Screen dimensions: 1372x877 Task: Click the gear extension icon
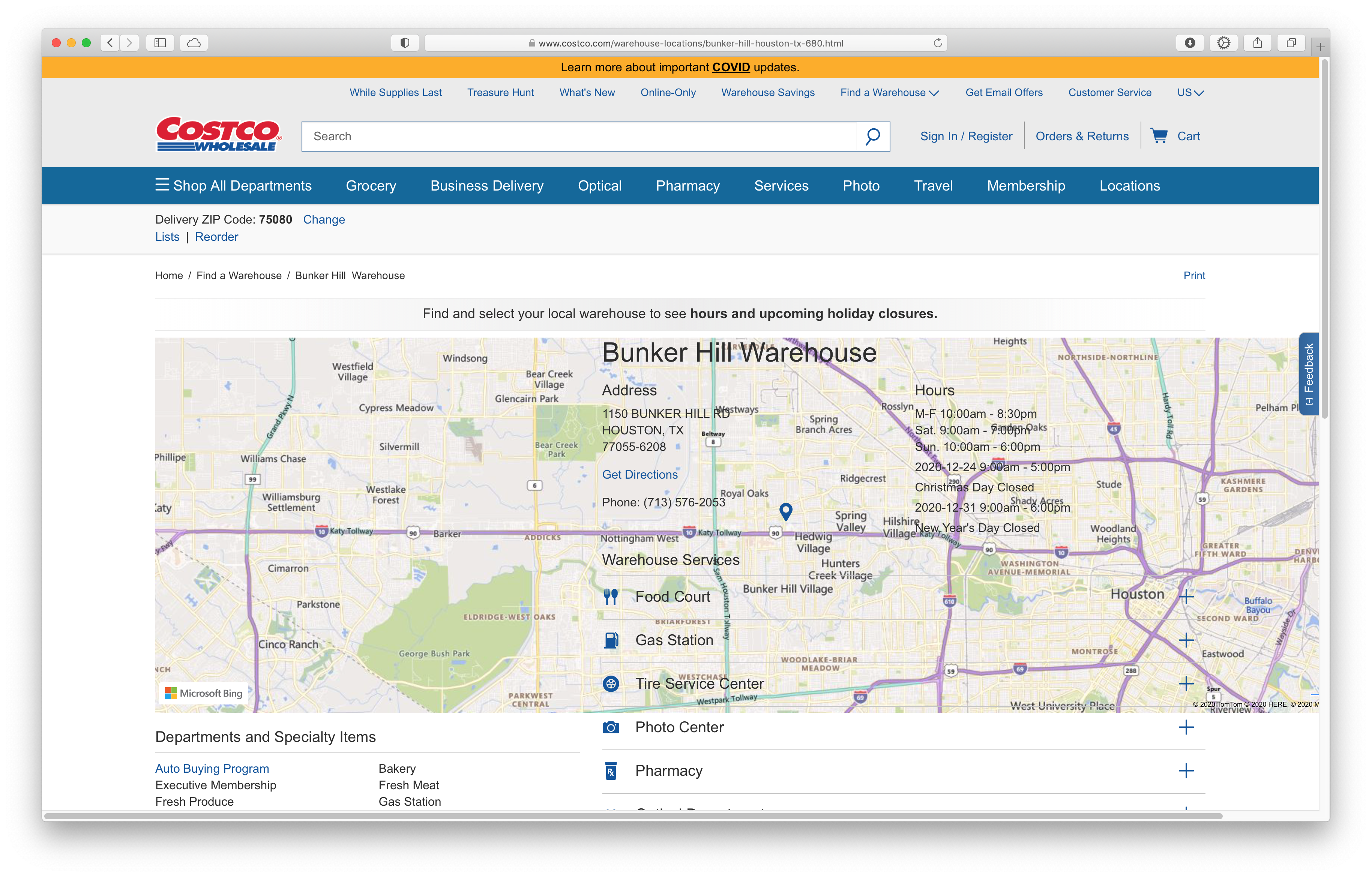pyautogui.click(x=1223, y=43)
